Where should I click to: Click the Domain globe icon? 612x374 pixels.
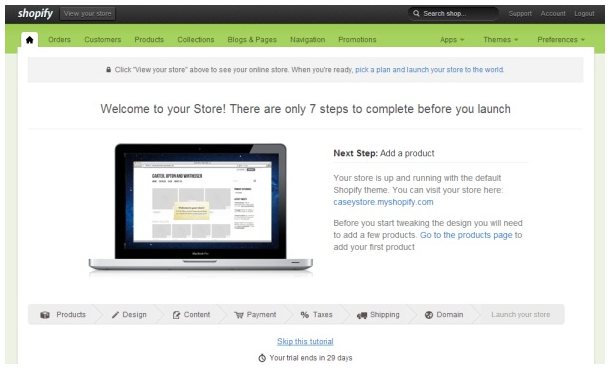click(x=429, y=315)
